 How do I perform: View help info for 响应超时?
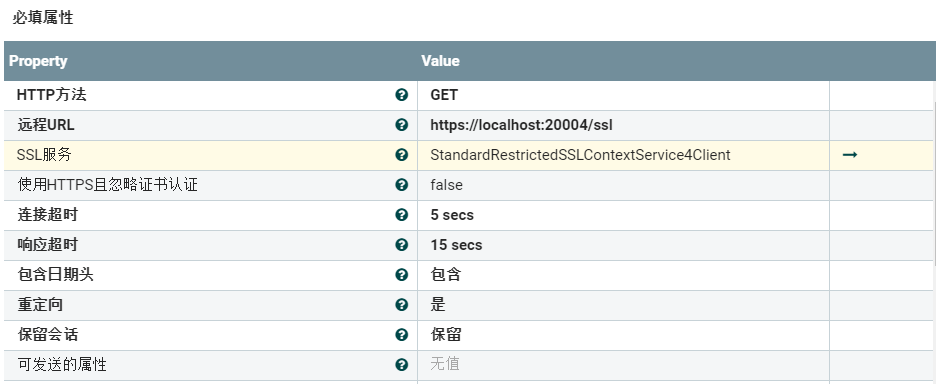coord(402,245)
